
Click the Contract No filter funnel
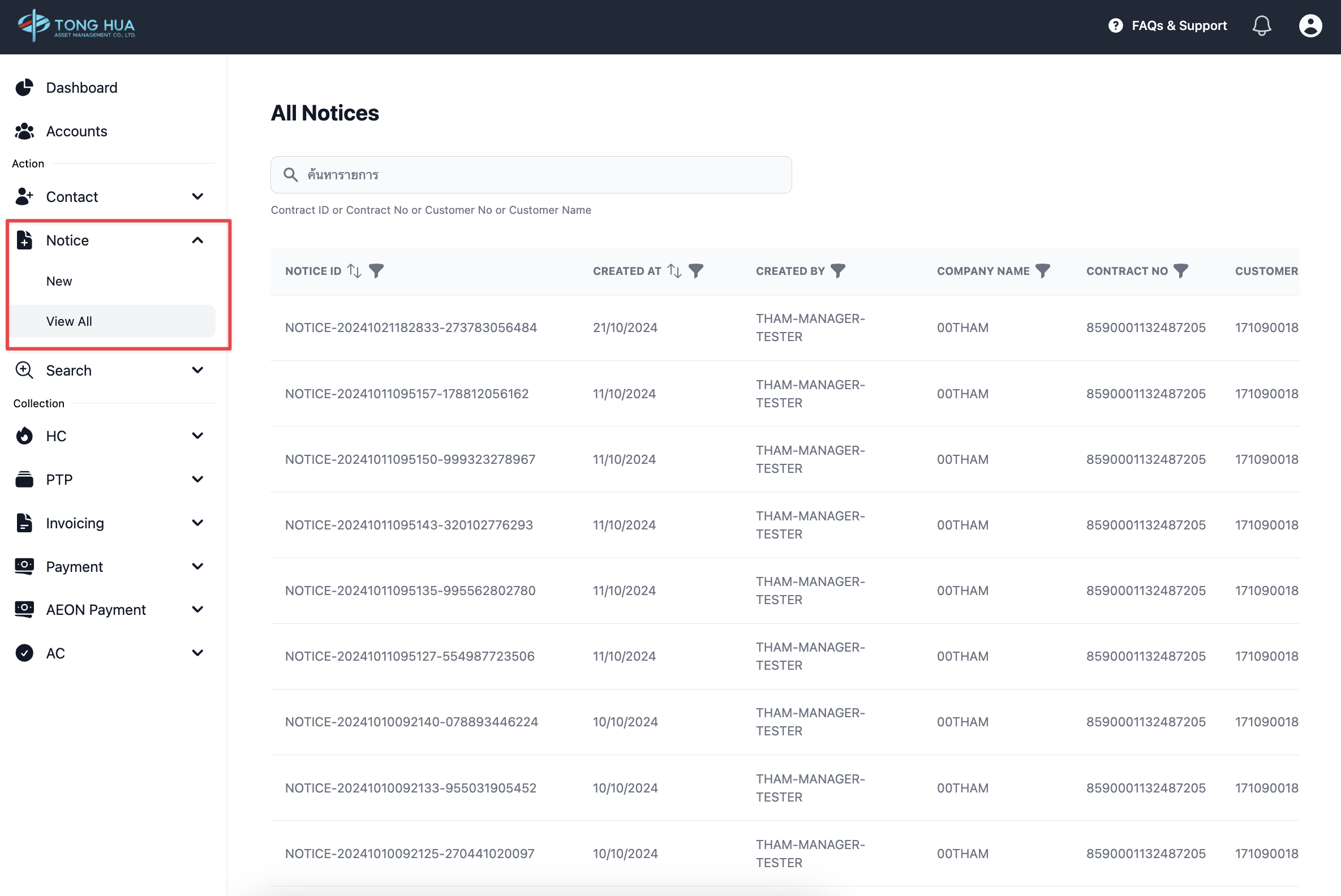tap(1181, 271)
